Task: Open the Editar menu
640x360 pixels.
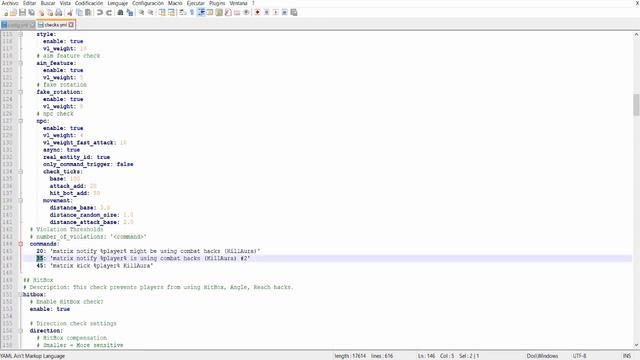Action: (x=29, y=3)
